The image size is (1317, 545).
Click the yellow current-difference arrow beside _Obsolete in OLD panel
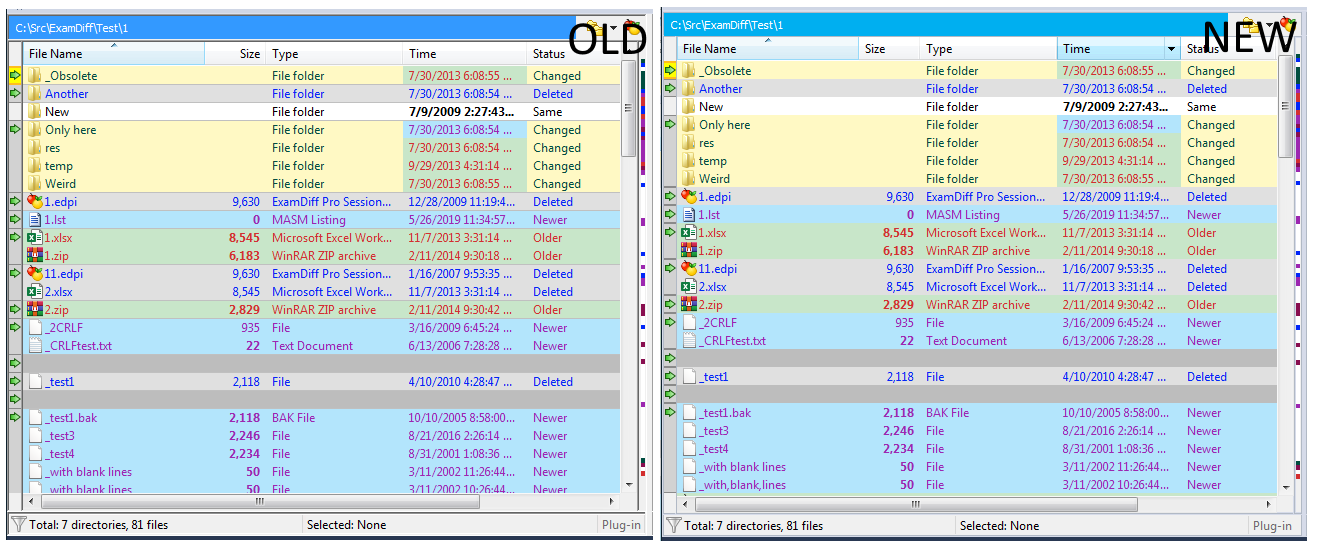(15, 75)
